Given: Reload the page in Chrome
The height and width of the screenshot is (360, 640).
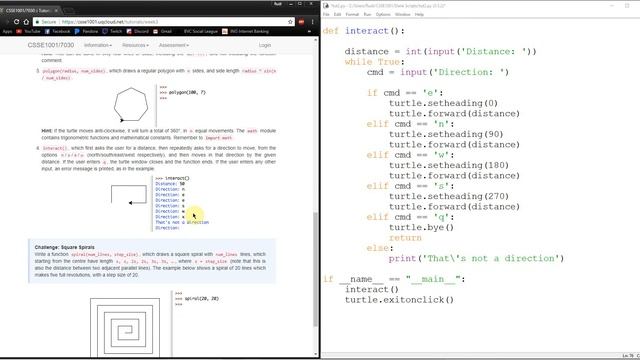Looking at the screenshot, I should click(16, 22).
